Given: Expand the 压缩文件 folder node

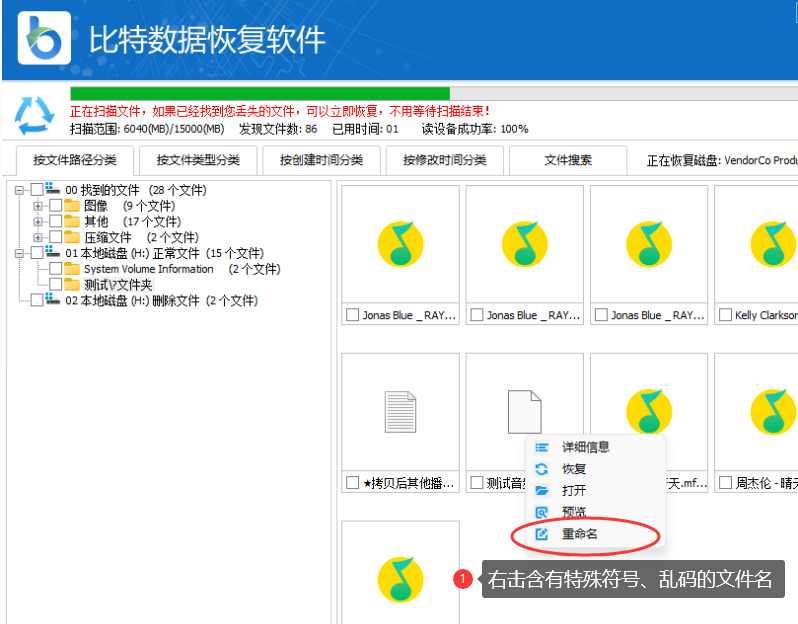Looking at the screenshot, I should pyautogui.click(x=38, y=238).
